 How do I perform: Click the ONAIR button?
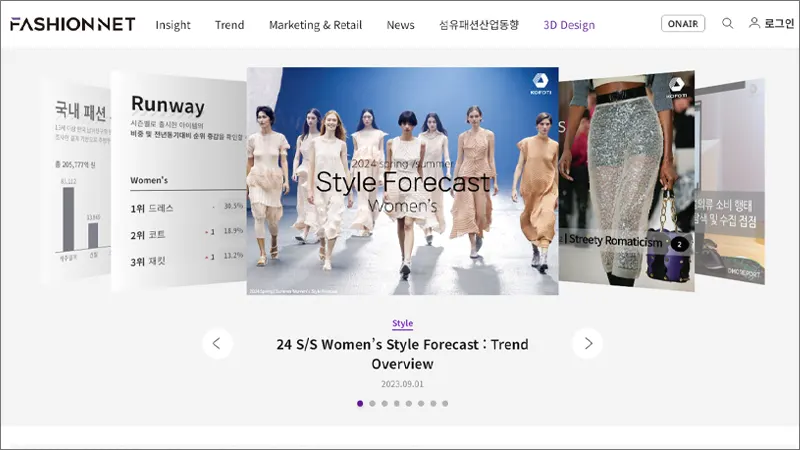[683, 23]
